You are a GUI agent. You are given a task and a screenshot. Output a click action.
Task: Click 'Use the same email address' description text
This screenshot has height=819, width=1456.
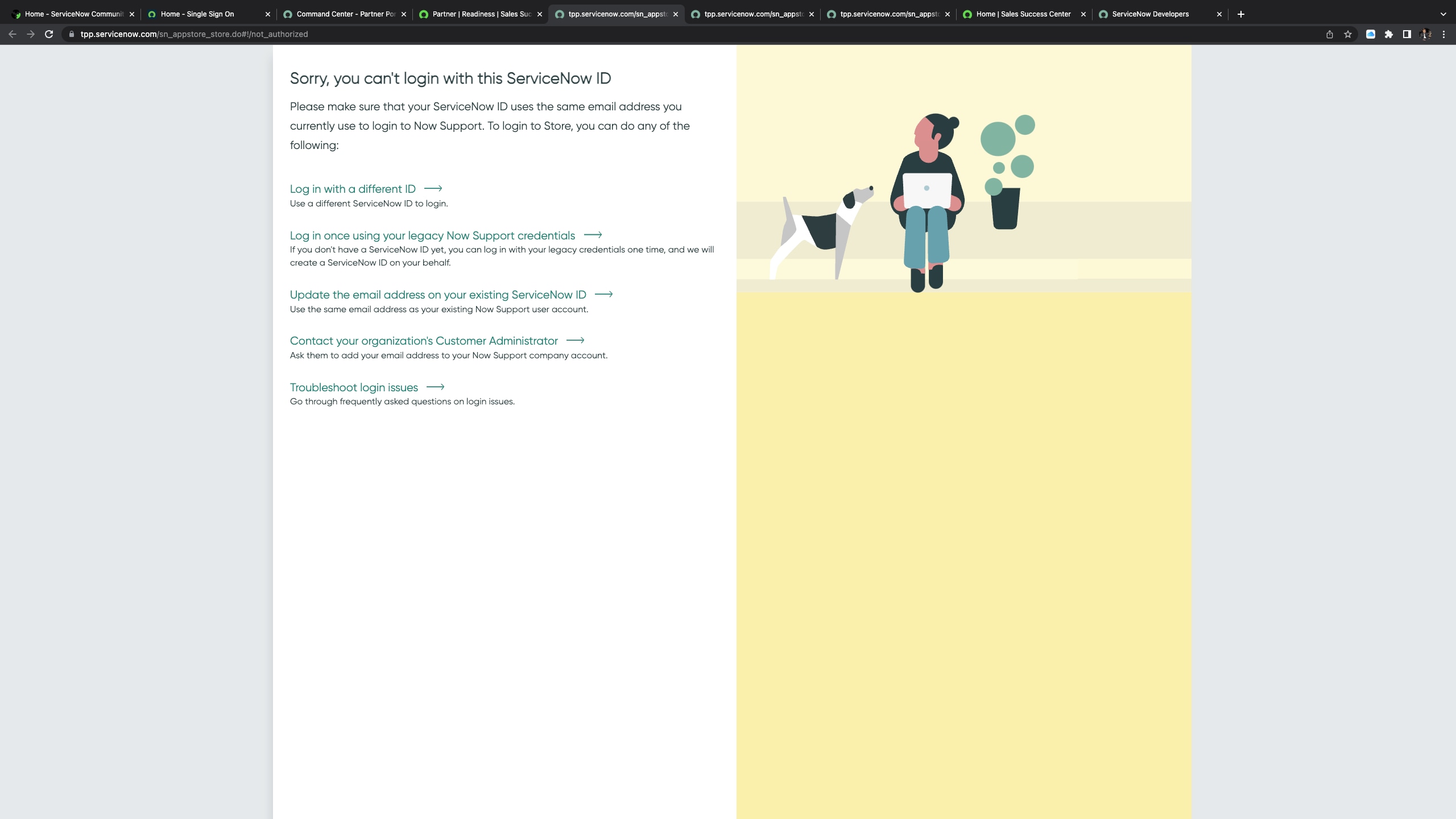coord(439,309)
